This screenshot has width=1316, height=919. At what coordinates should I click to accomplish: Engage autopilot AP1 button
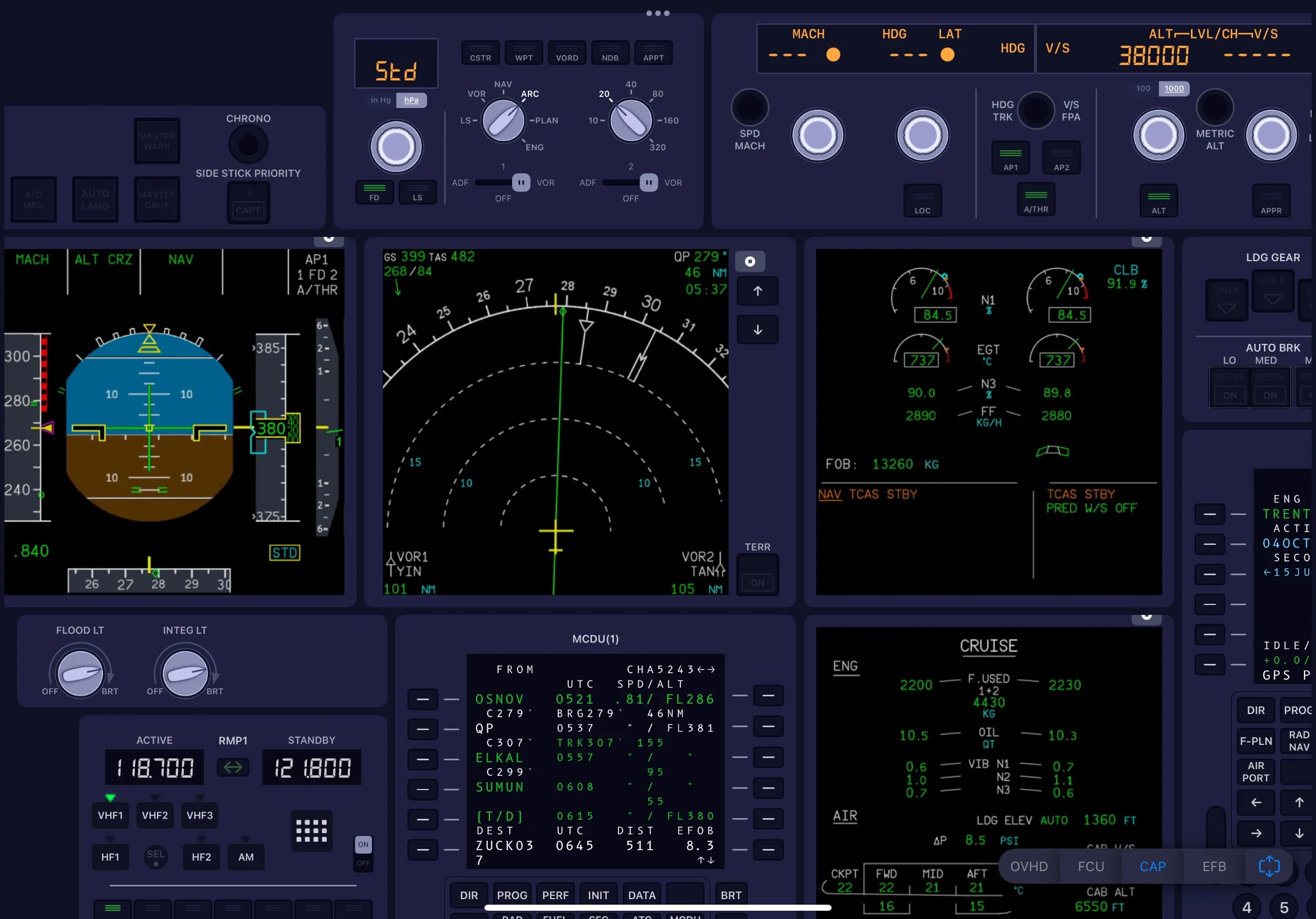pos(1011,158)
